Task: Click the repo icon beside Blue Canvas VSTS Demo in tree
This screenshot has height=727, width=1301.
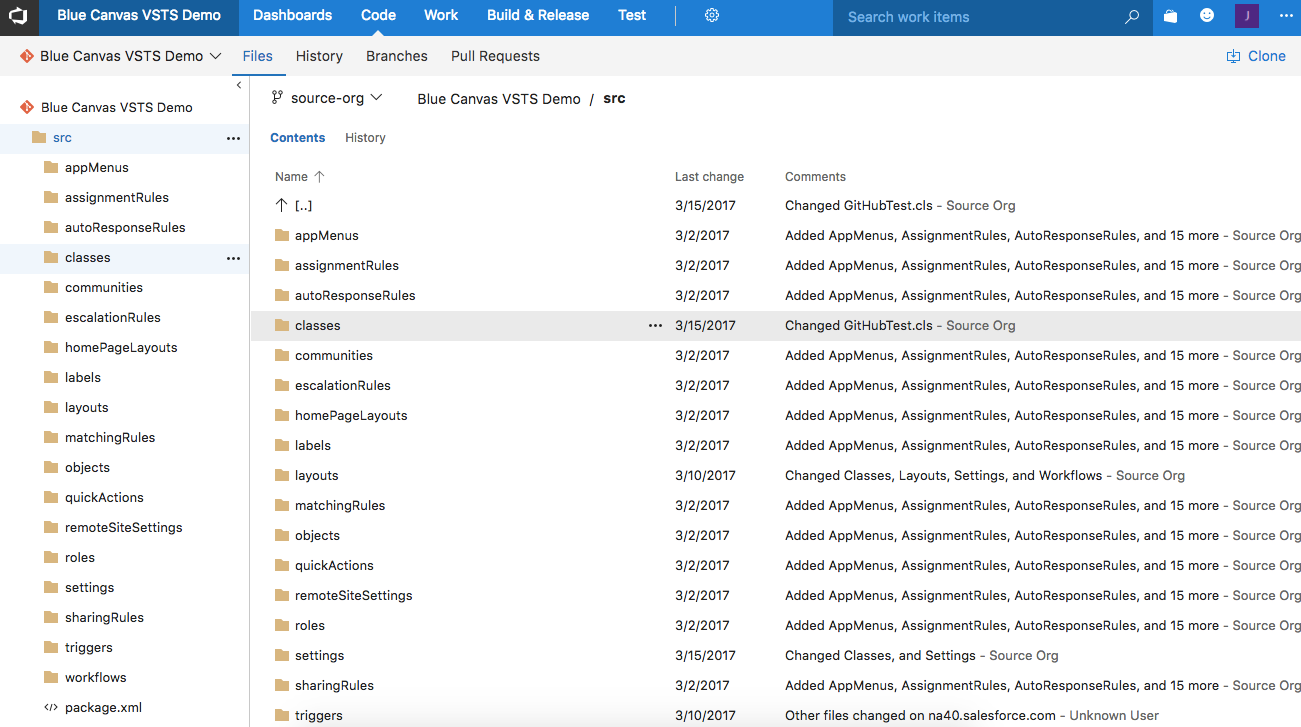Action: pyautogui.click(x=27, y=107)
